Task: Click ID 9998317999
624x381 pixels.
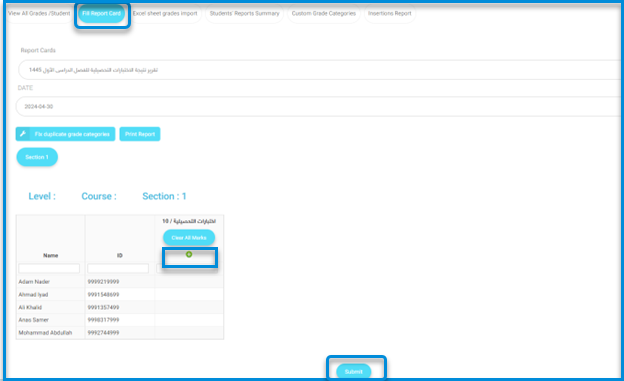Action: coord(103,320)
